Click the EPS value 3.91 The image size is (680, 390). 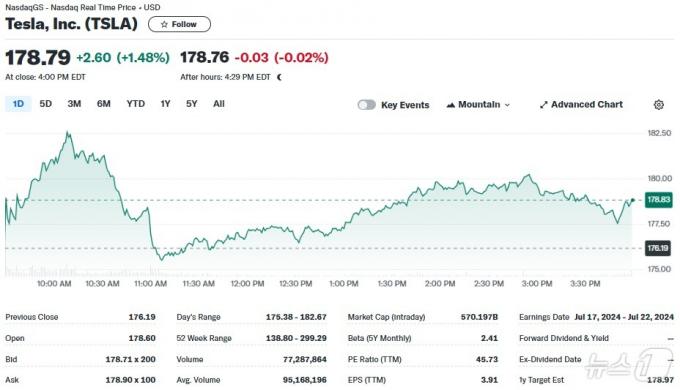(x=490, y=380)
